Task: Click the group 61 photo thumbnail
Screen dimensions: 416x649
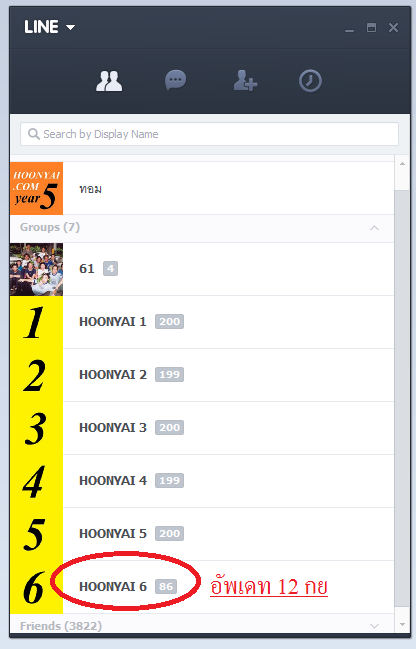Action: (x=36, y=269)
